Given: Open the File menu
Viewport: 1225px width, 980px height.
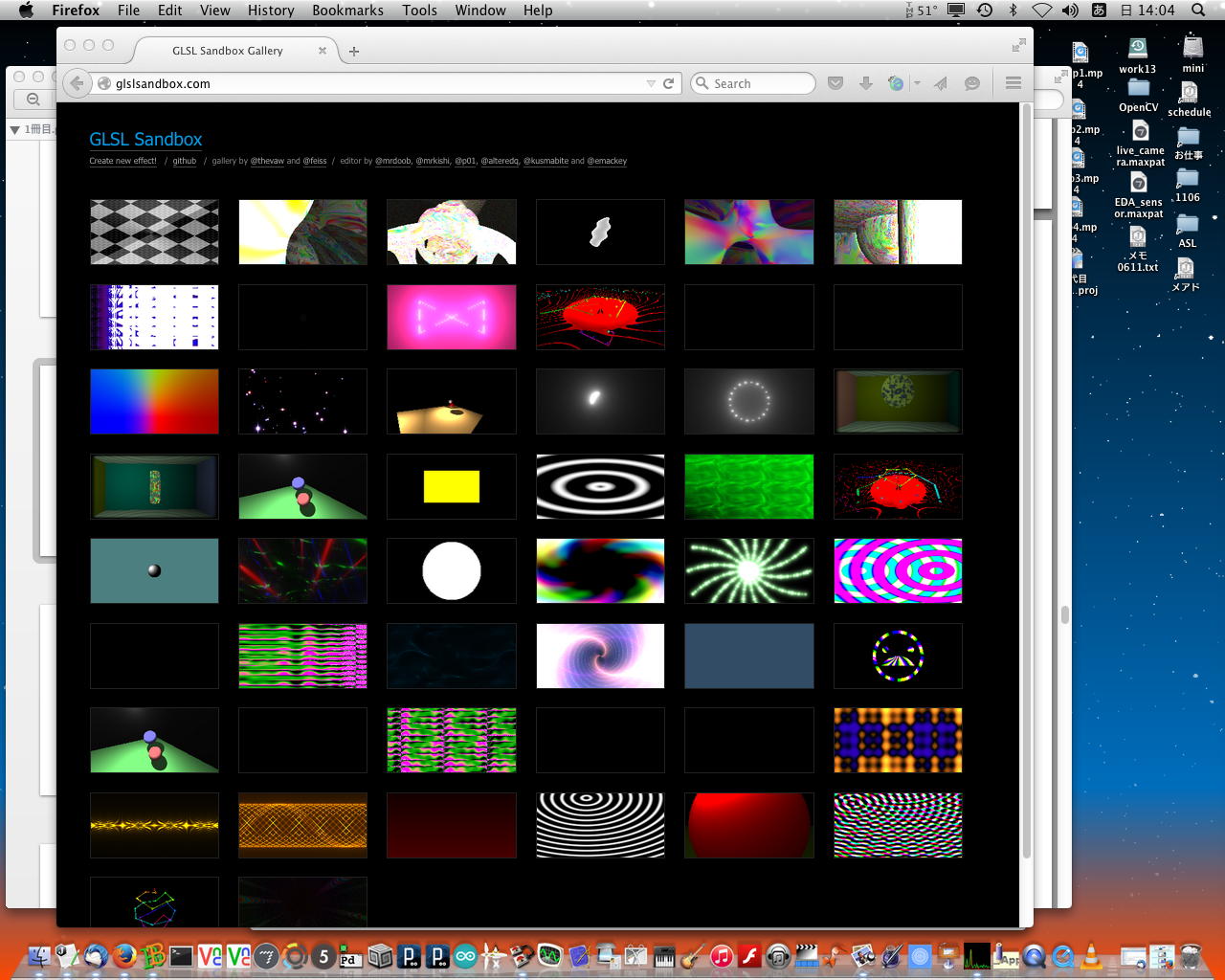Looking at the screenshot, I should pyautogui.click(x=128, y=10).
